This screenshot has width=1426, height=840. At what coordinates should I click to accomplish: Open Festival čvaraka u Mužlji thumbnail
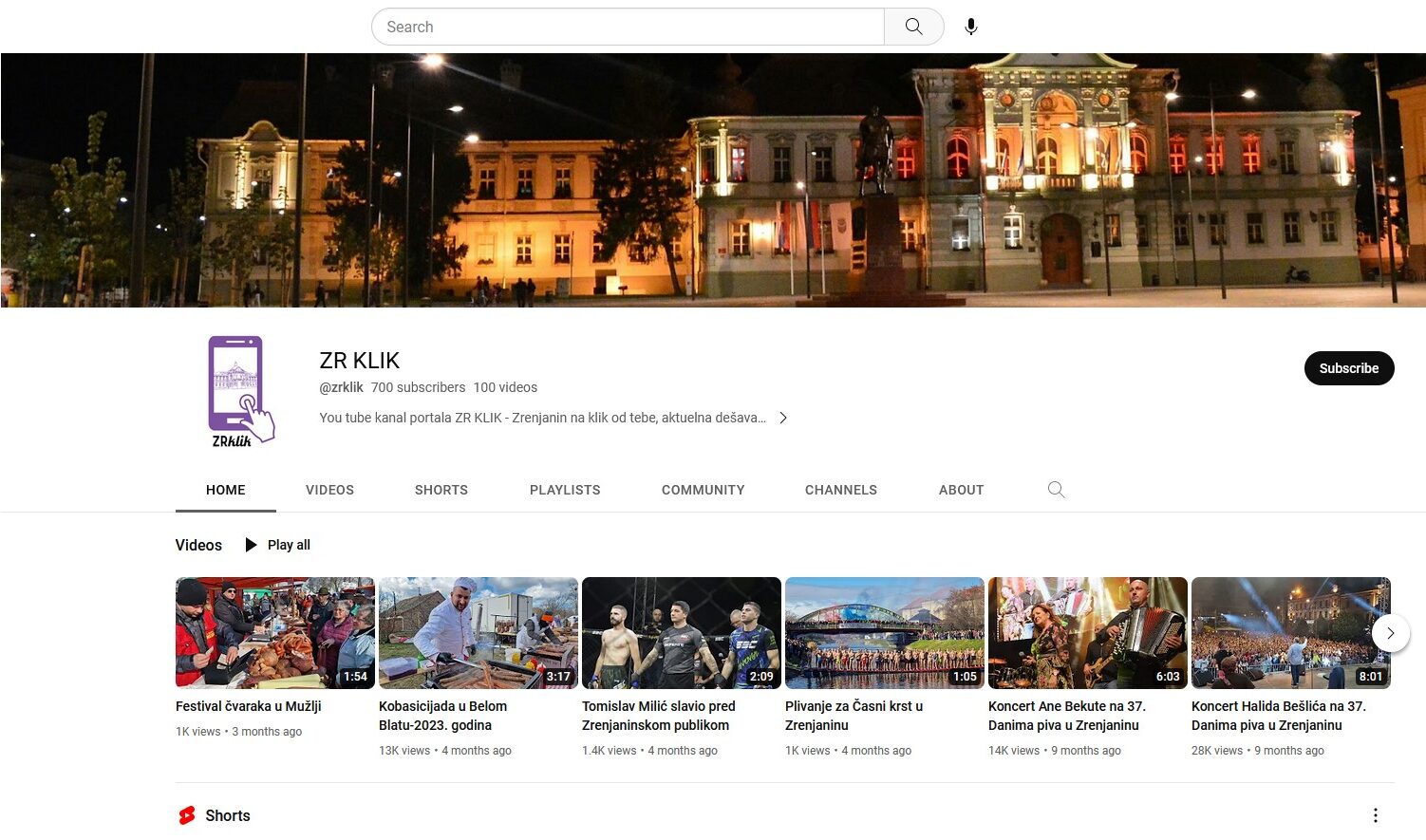coord(275,633)
